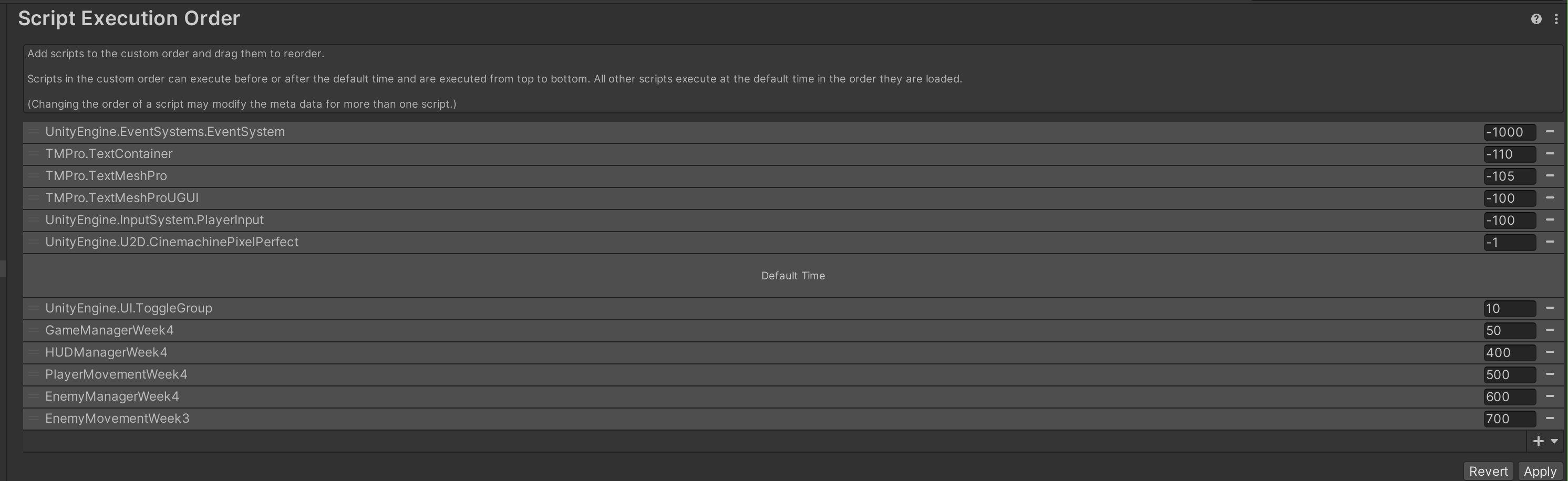Click the drag handle beside TMPro.TextMeshPro
The width and height of the screenshot is (1568, 481).
34,176
